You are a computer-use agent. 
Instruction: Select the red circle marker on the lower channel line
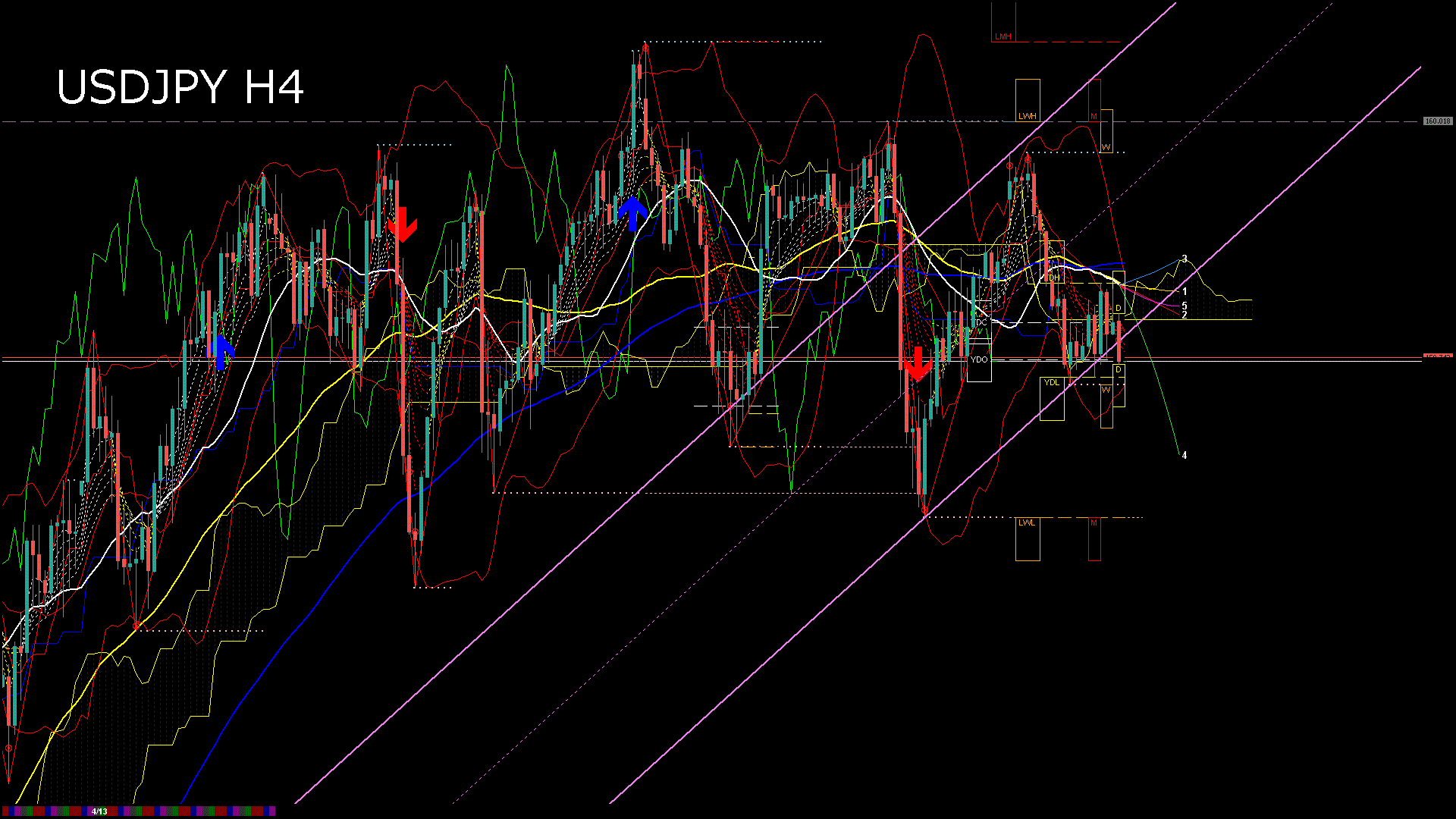pyautogui.click(x=924, y=510)
